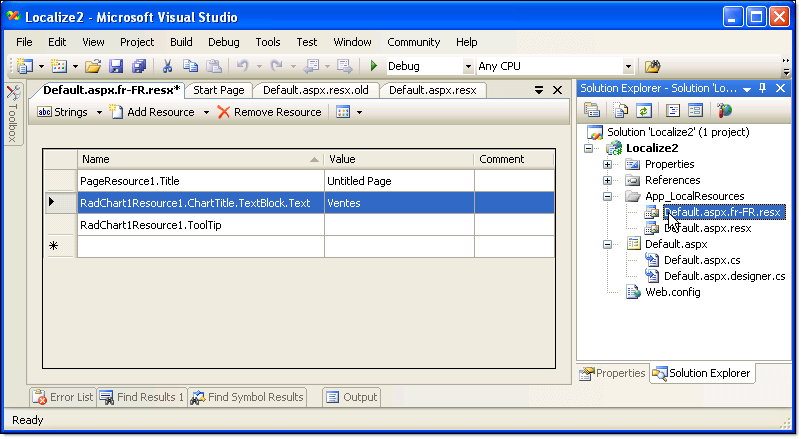This screenshot has width=801, height=439.
Task: Open the Any CPU platform dropdown
Action: (628, 66)
